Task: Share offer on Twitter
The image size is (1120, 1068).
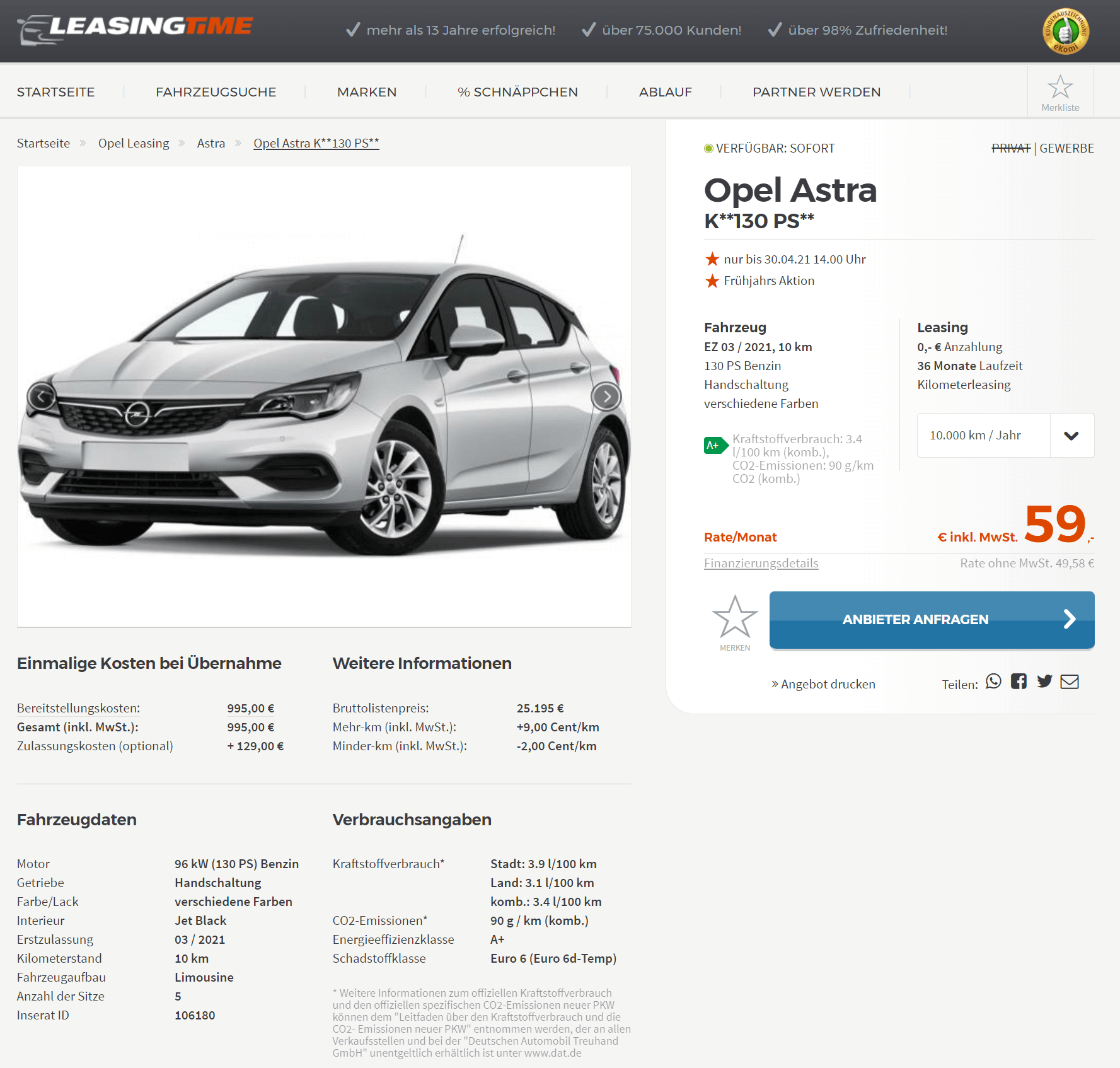Action: (x=1044, y=682)
